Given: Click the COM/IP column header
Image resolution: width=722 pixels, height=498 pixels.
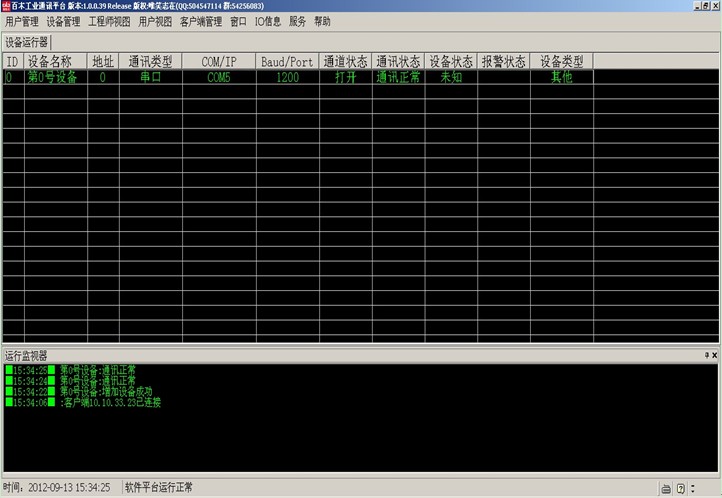Looking at the screenshot, I should (219, 61).
